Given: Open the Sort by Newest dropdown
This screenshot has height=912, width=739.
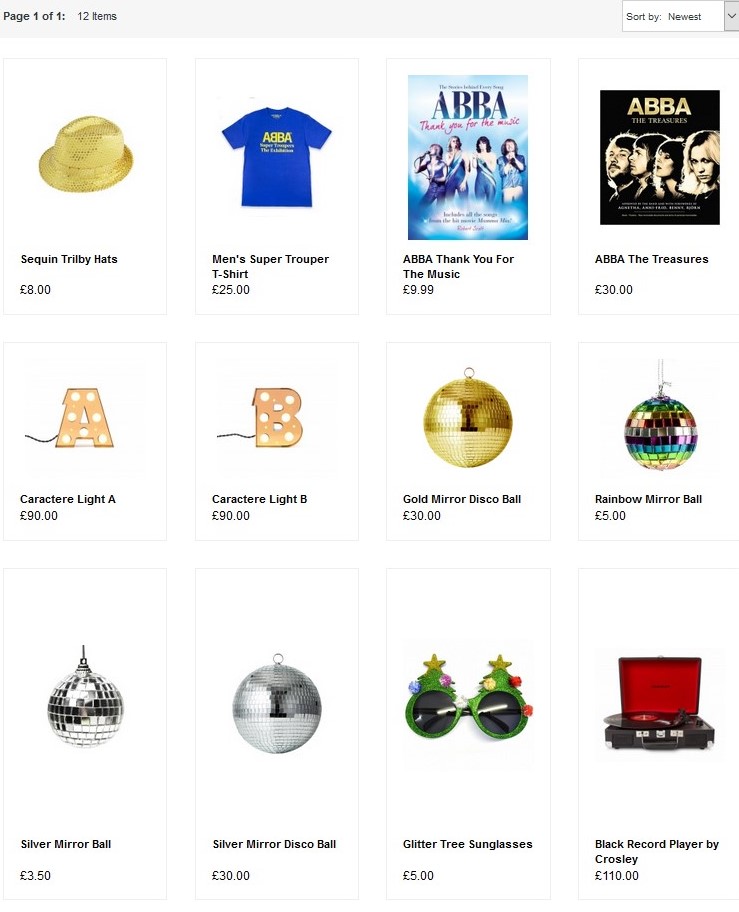Looking at the screenshot, I should coord(680,16).
